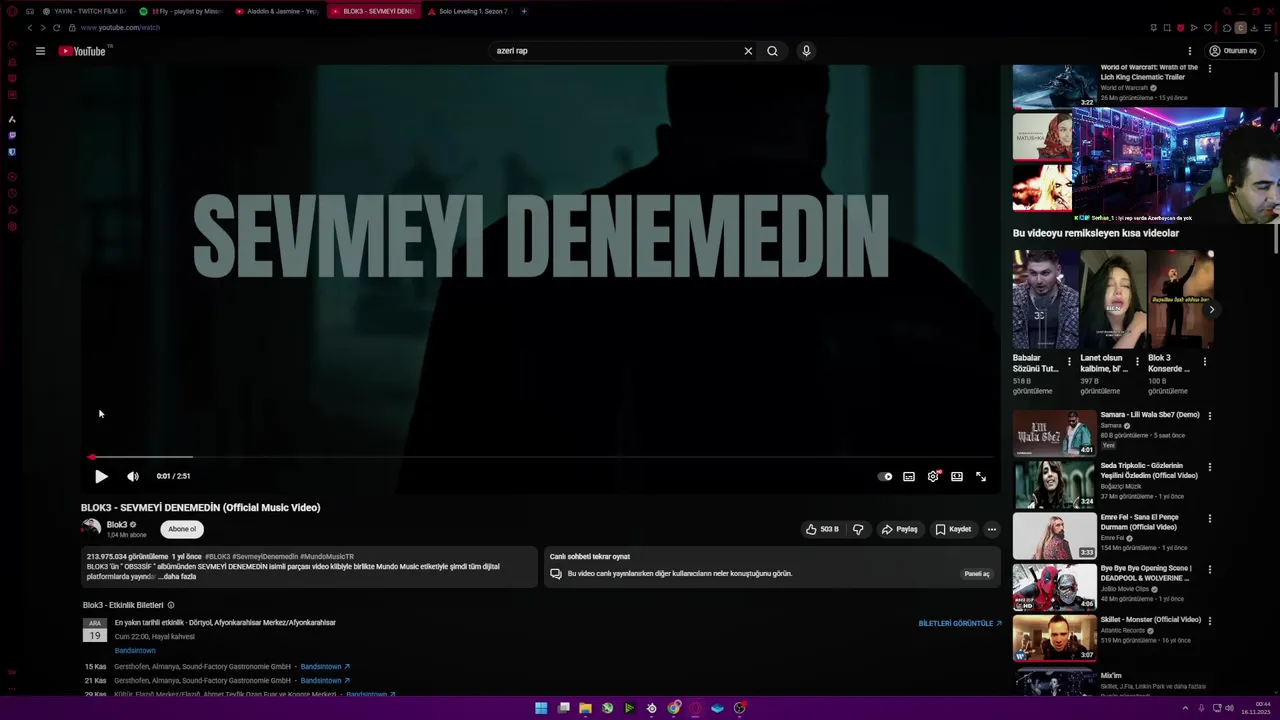The image size is (1280, 720).
Task: Subscribe with the Abone ol button
Action: (182, 529)
